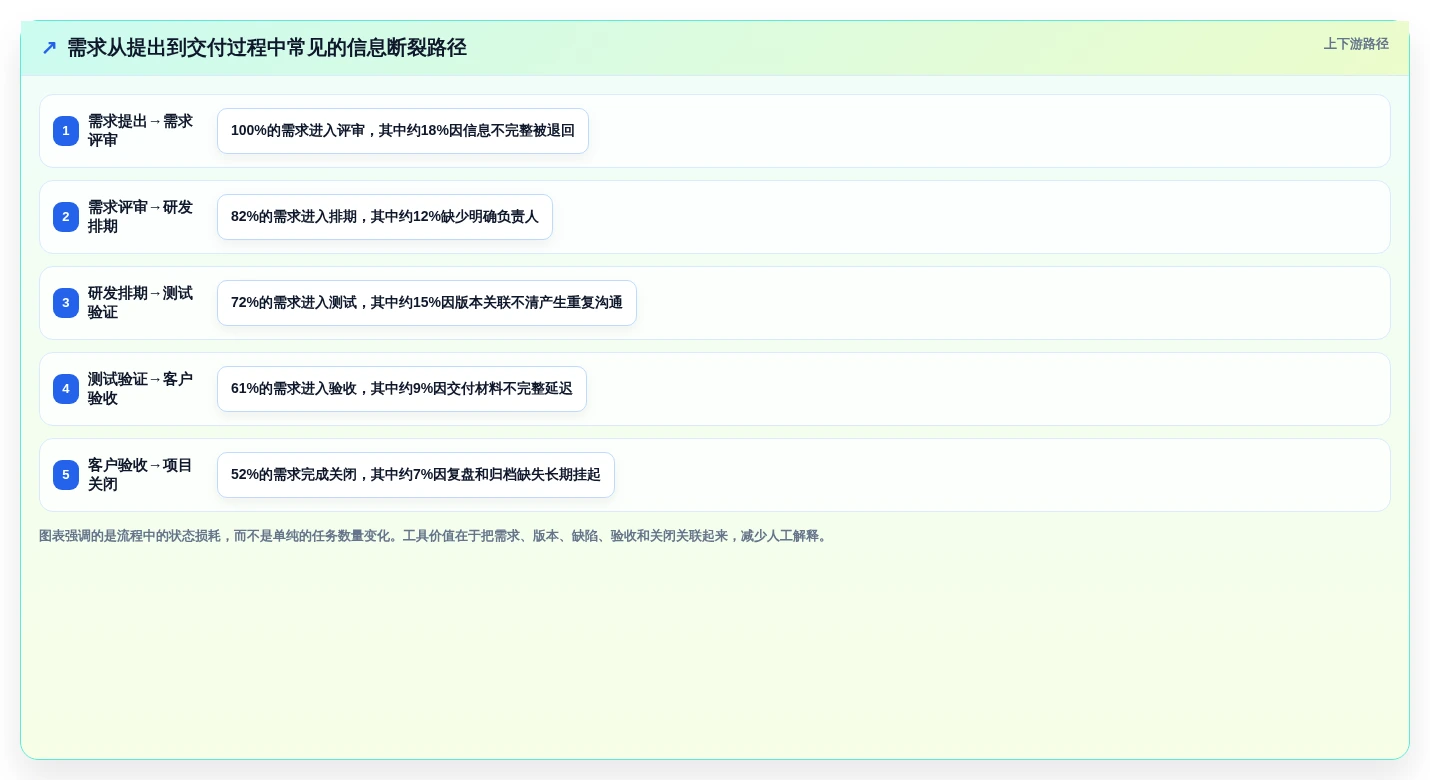Select step badge number 4
This screenshot has height=780, width=1430.
tap(66, 389)
